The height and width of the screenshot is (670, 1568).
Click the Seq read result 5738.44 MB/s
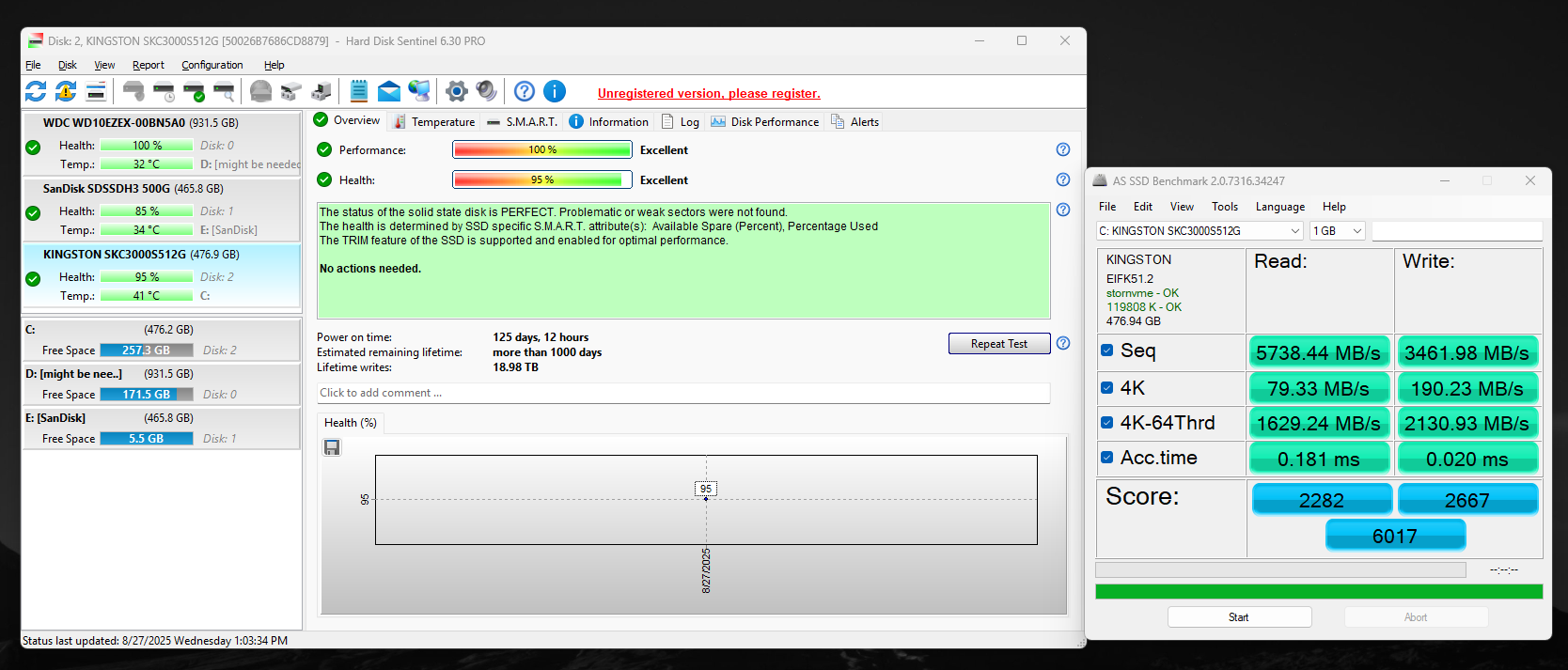click(x=1319, y=352)
